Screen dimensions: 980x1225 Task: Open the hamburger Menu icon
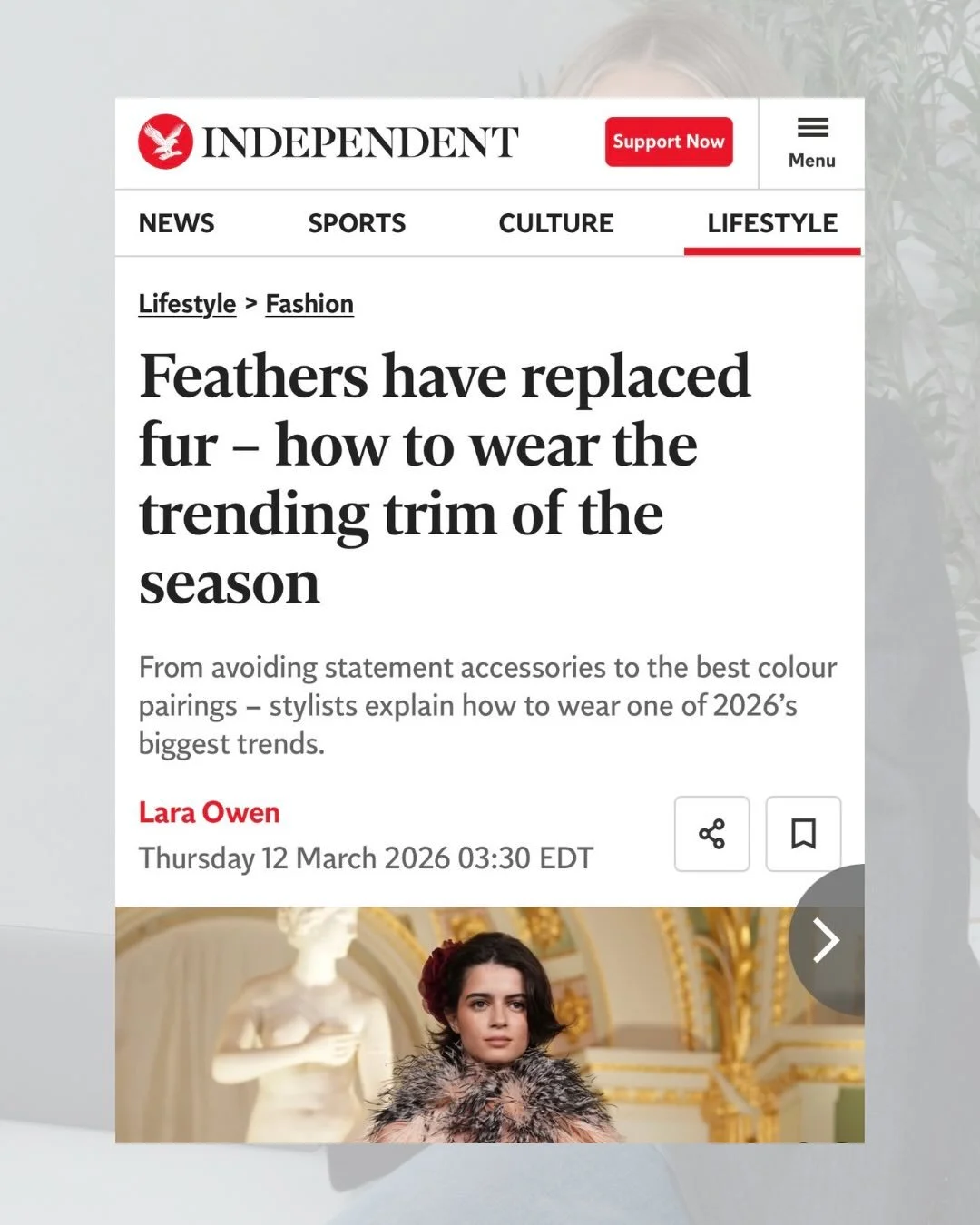(812, 128)
